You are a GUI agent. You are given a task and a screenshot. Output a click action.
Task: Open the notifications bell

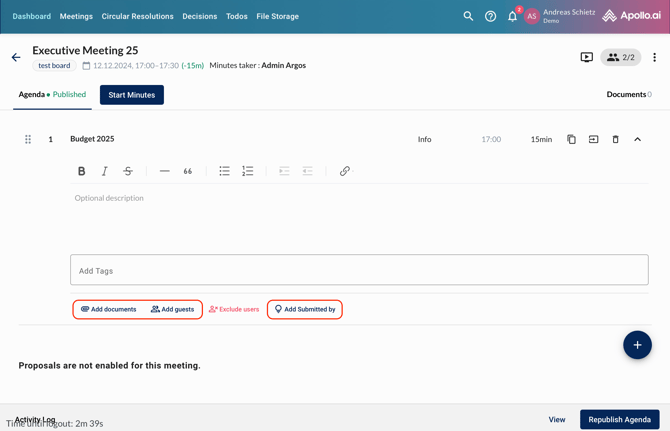pyautogui.click(x=512, y=16)
